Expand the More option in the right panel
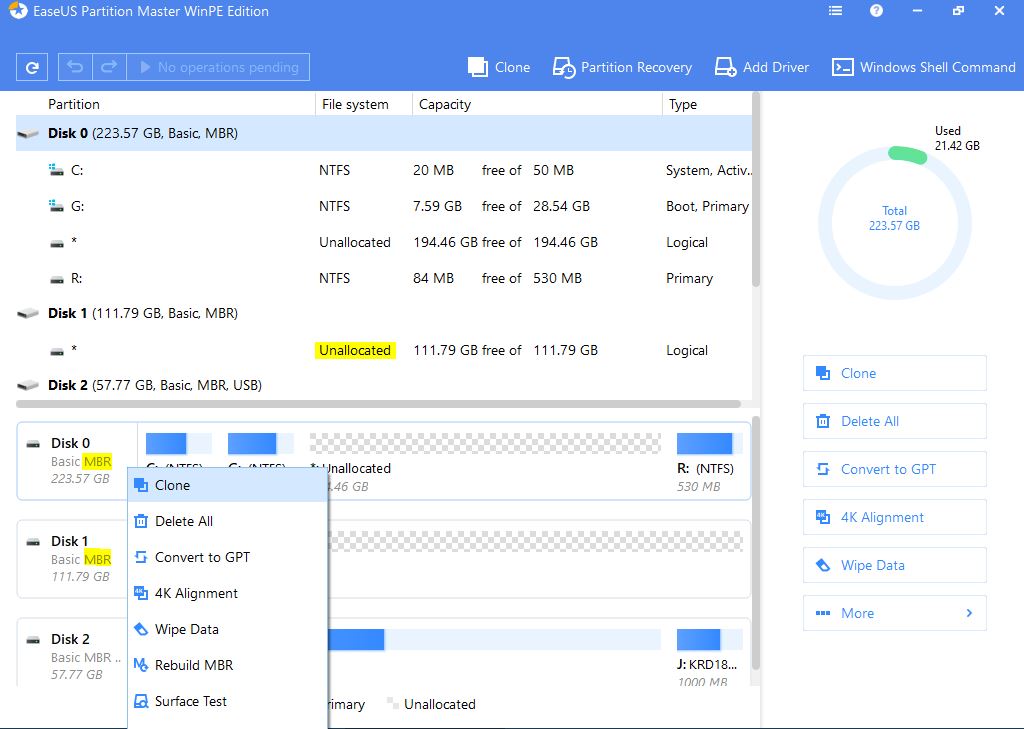This screenshot has width=1024, height=729. click(x=894, y=613)
